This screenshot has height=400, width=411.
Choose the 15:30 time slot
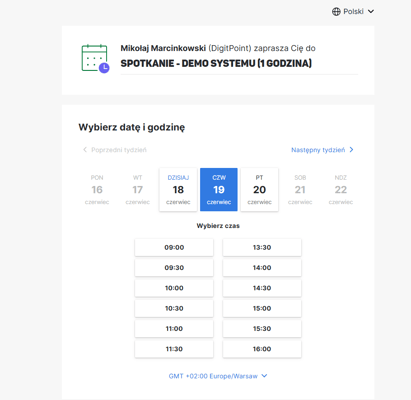(x=262, y=329)
